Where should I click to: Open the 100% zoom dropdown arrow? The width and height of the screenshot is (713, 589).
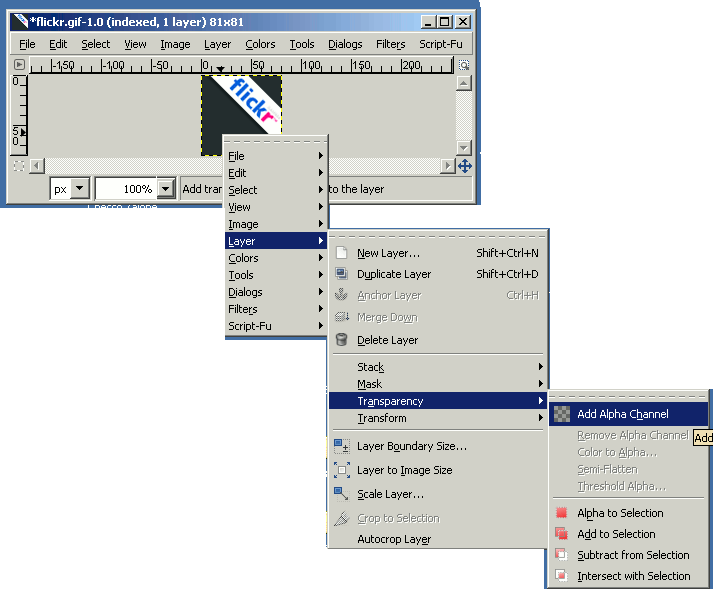pyautogui.click(x=166, y=188)
